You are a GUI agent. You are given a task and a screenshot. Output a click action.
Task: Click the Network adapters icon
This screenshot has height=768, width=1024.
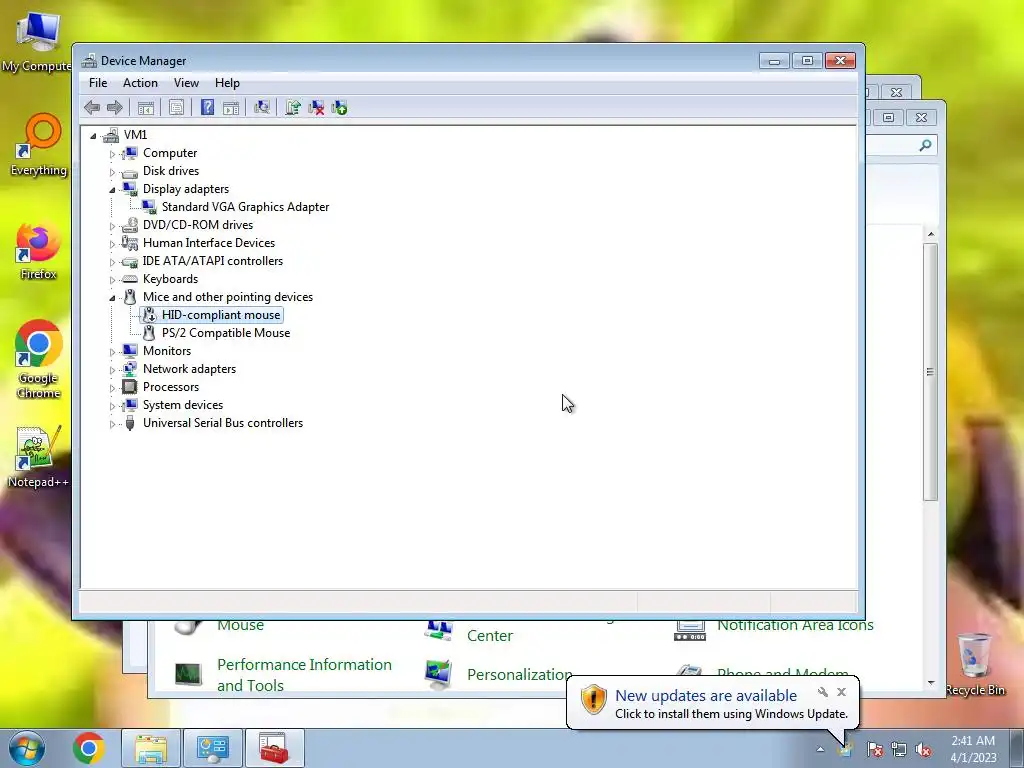coord(130,368)
